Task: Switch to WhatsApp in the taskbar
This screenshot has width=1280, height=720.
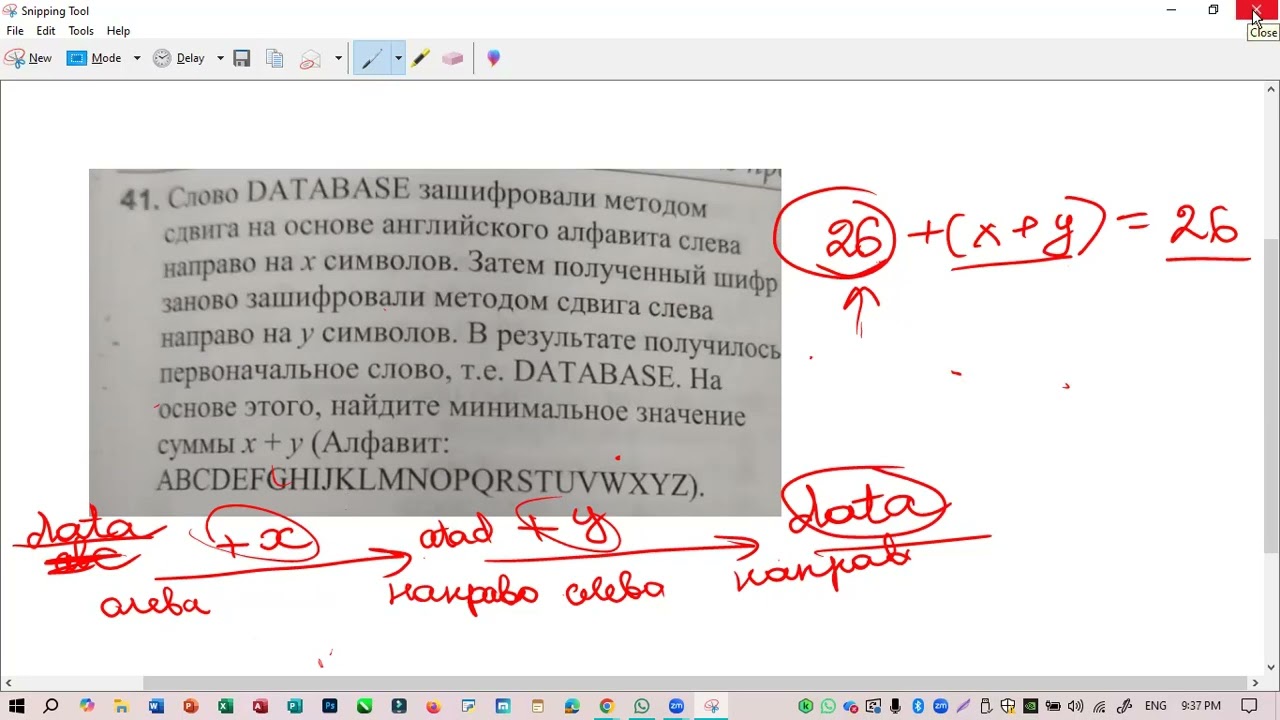Action: coord(641,706)
